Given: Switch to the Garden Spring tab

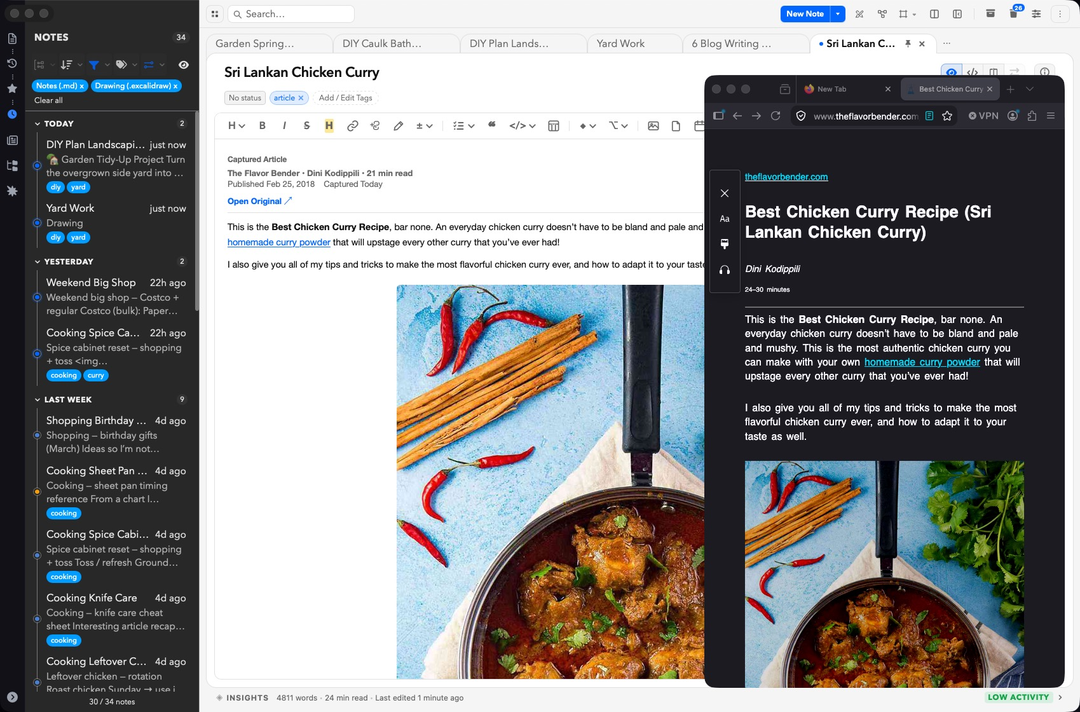Looking at the screenshot, I should [x=269, y=43].
